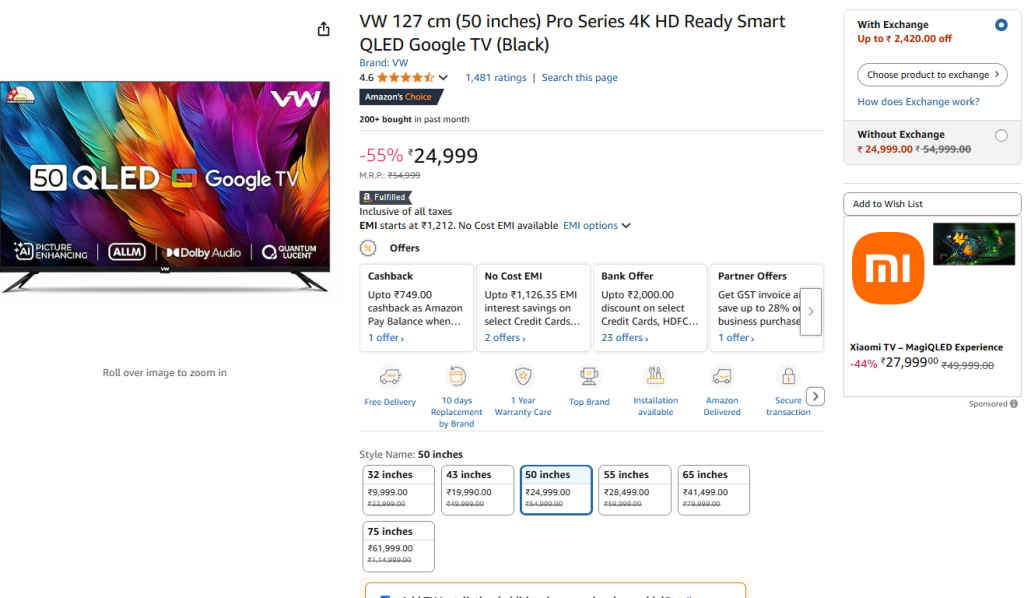Switch to the 32 inches variant
This screenshot has height=598, width=1024.
[x=398, y=489]
